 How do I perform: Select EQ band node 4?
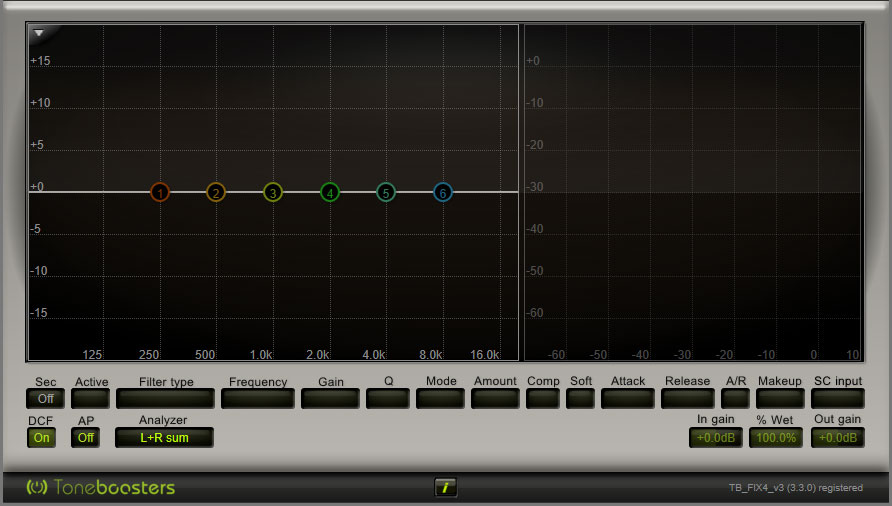[x=330, y=192]
